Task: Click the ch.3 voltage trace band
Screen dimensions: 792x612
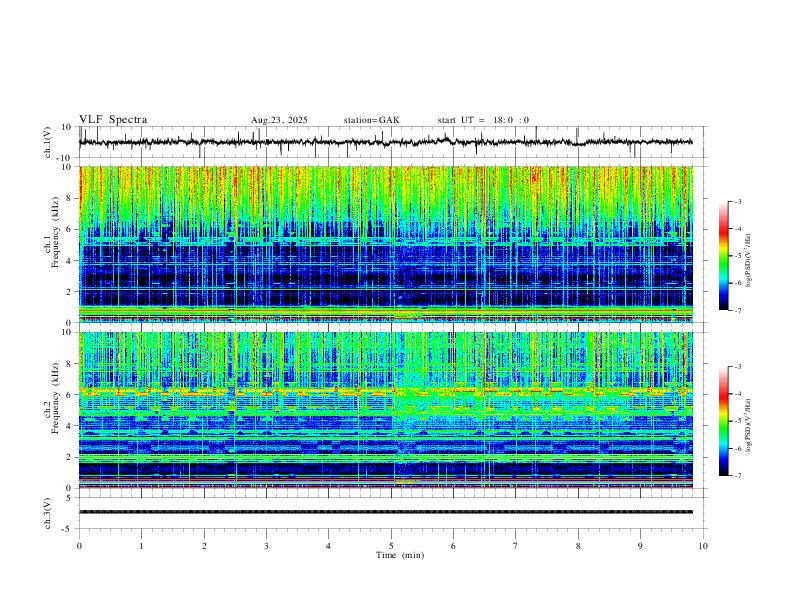Action: click(x=386, y=512)
